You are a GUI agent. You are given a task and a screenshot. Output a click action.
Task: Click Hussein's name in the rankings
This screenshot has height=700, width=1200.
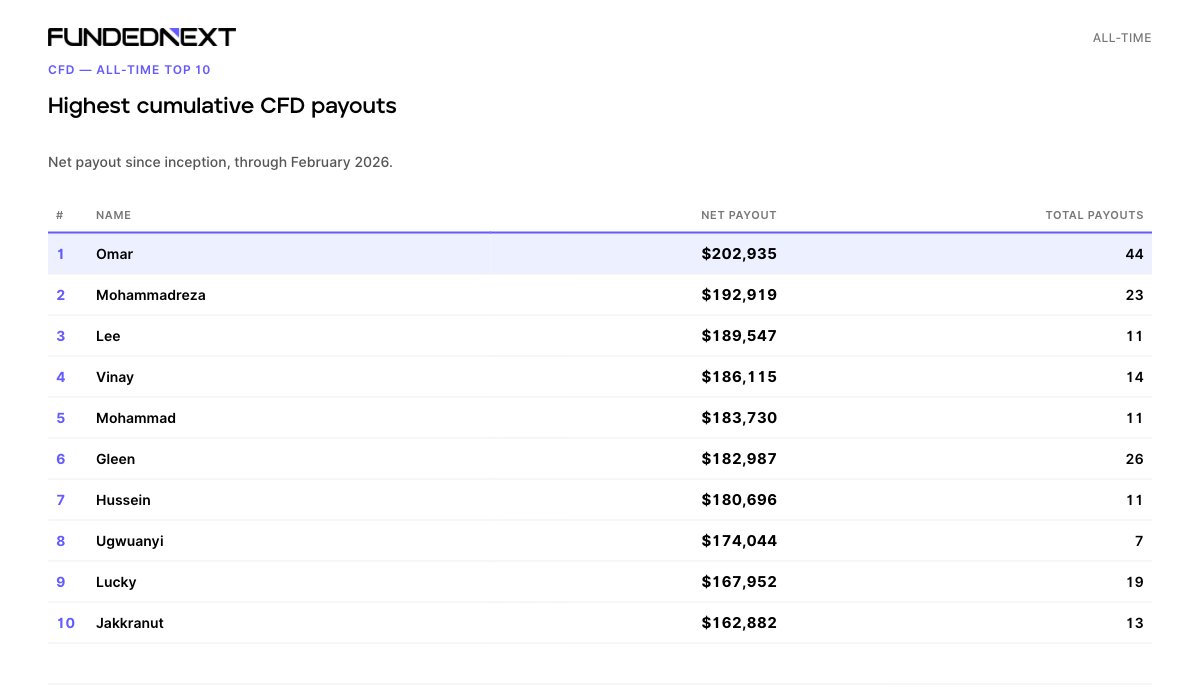[x=122, y=500]
